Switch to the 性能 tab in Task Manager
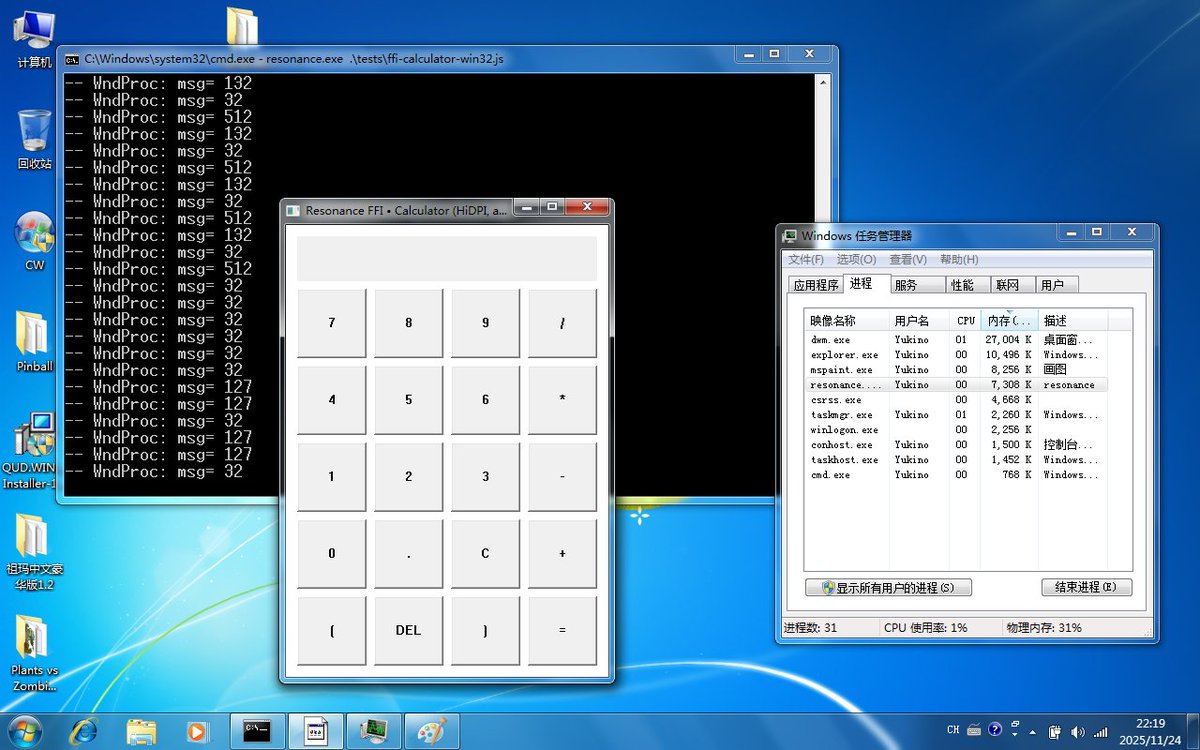1200x750 pixels. coord(963,284)
